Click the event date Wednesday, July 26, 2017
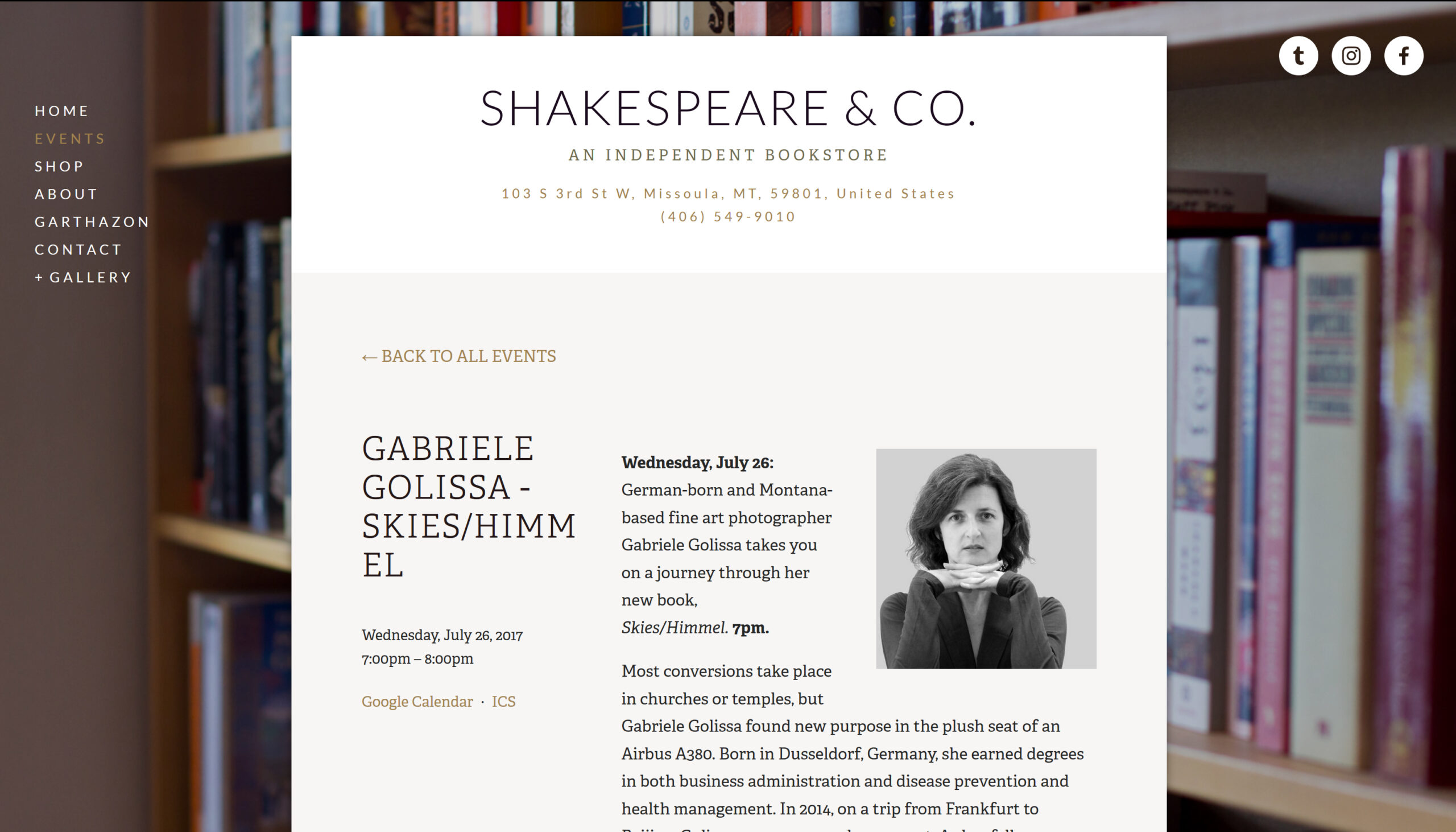Viewport: 1456px width, 832px height. tap(442, 636)
